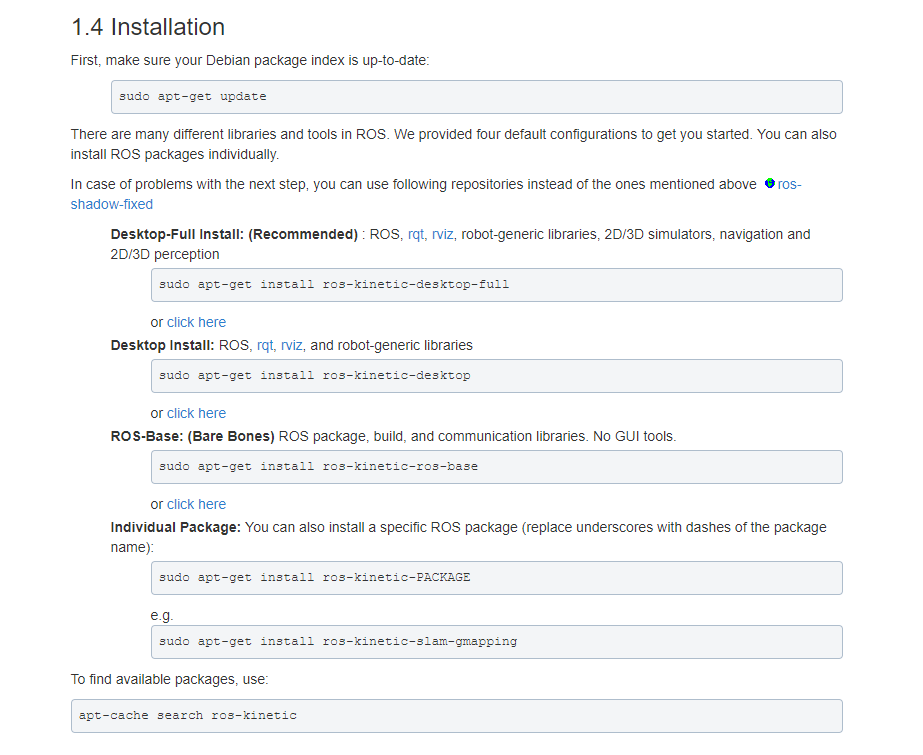Screen dimensions: 923x755
Task: Click the 'Individual Package:' bold label
Action: click(175, 527)
